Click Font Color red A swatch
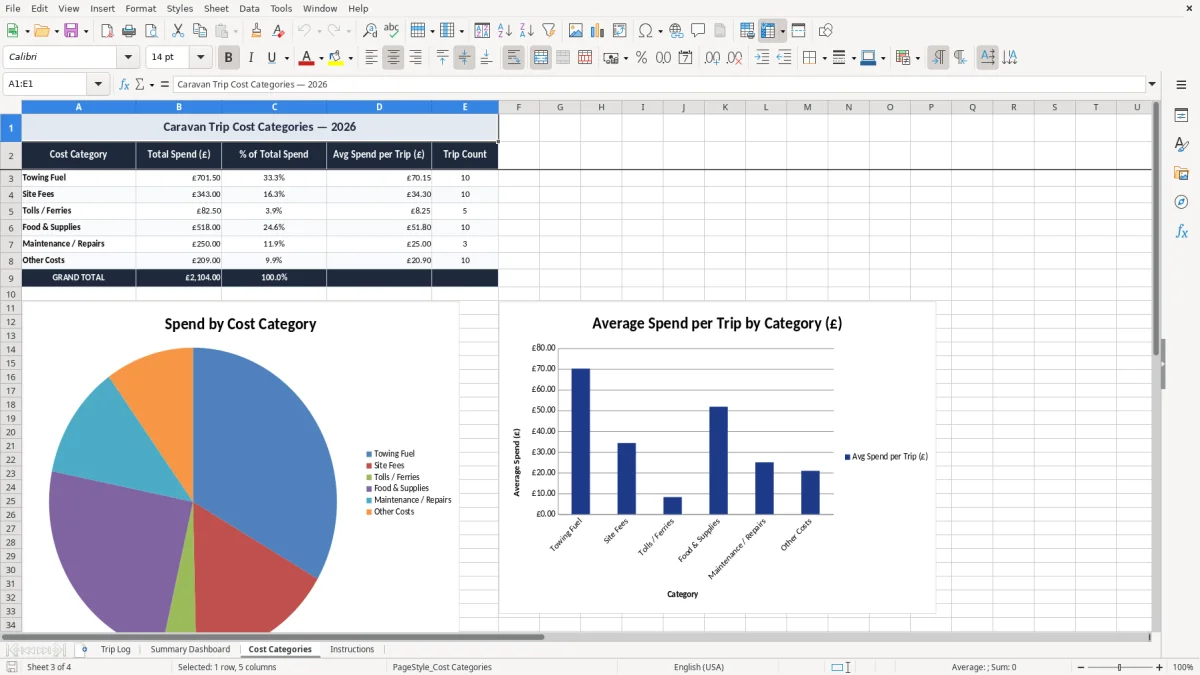The height and width of the screenshot is (675, 1200). coord(307,58)
